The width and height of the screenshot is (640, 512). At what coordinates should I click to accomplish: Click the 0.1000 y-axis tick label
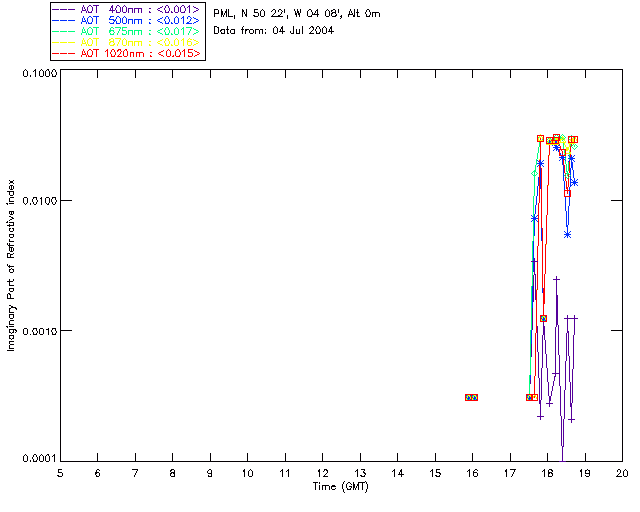(x=38, y=73)
